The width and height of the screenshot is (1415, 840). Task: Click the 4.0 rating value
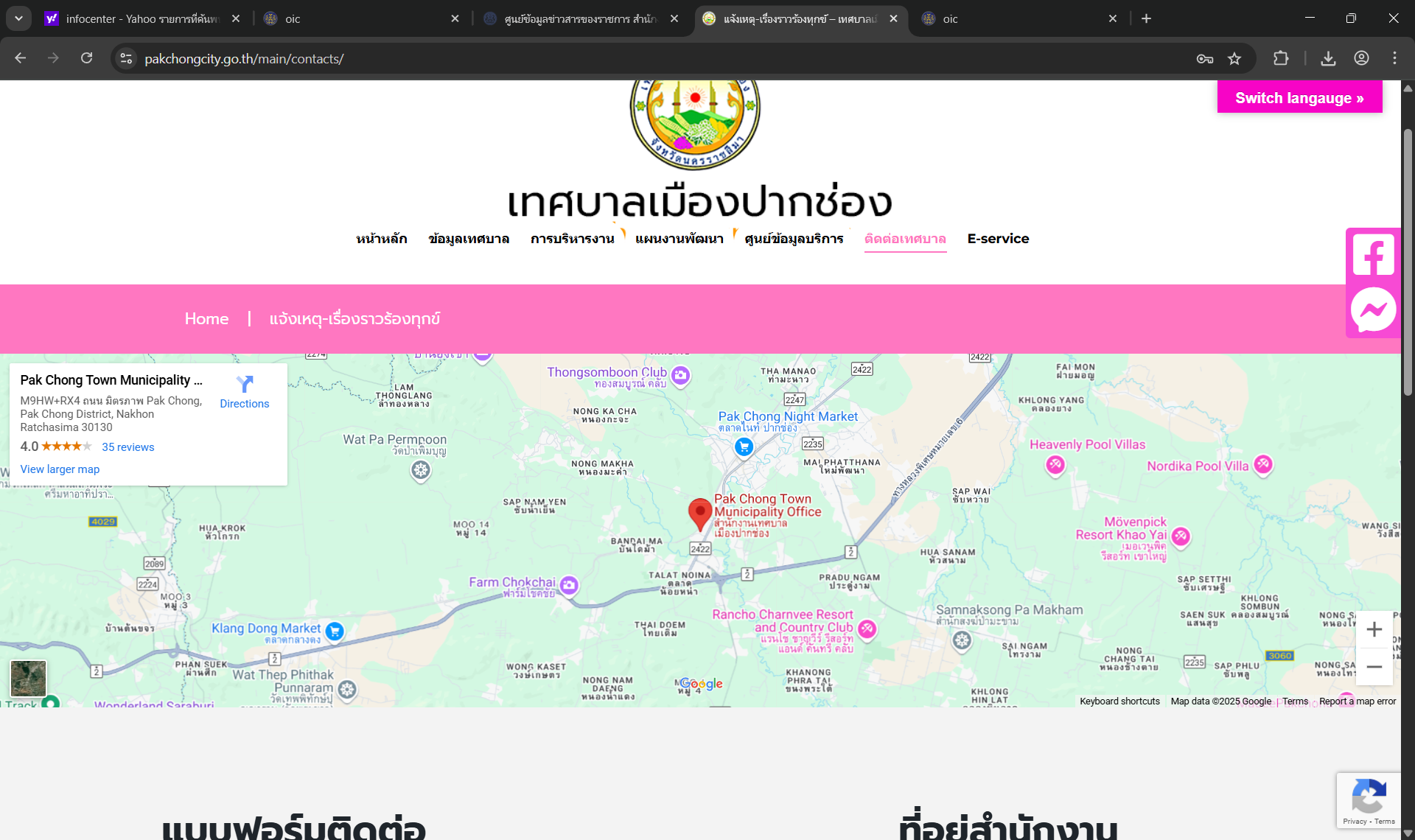coord(29,447)
